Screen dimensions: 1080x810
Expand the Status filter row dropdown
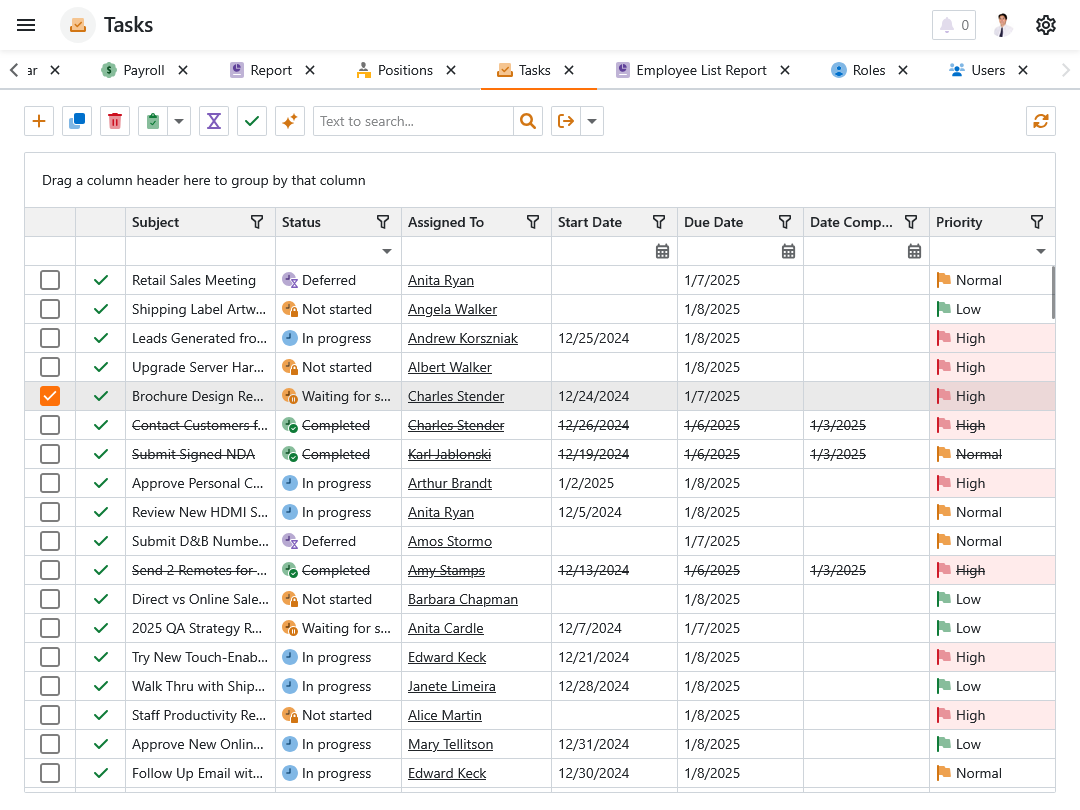pos(387,251)
